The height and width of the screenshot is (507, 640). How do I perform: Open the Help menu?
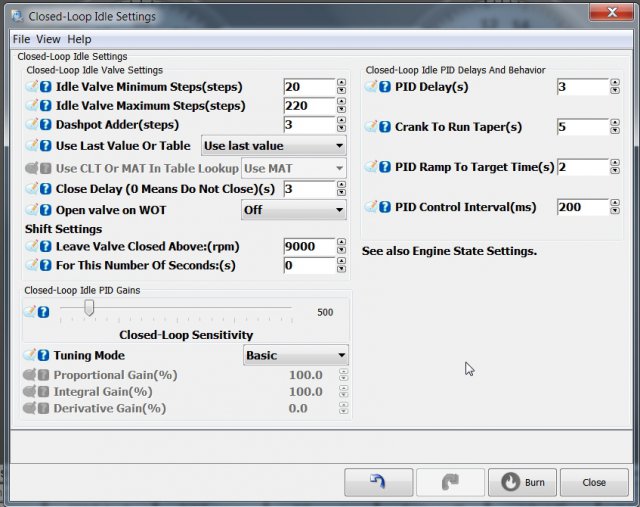79,39
